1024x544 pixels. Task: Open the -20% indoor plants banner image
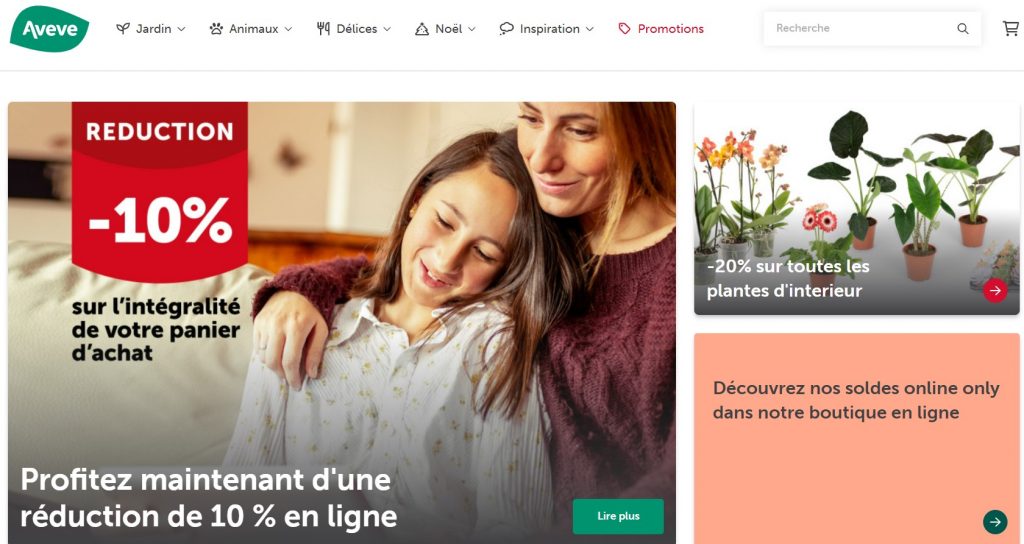point(857,208)
